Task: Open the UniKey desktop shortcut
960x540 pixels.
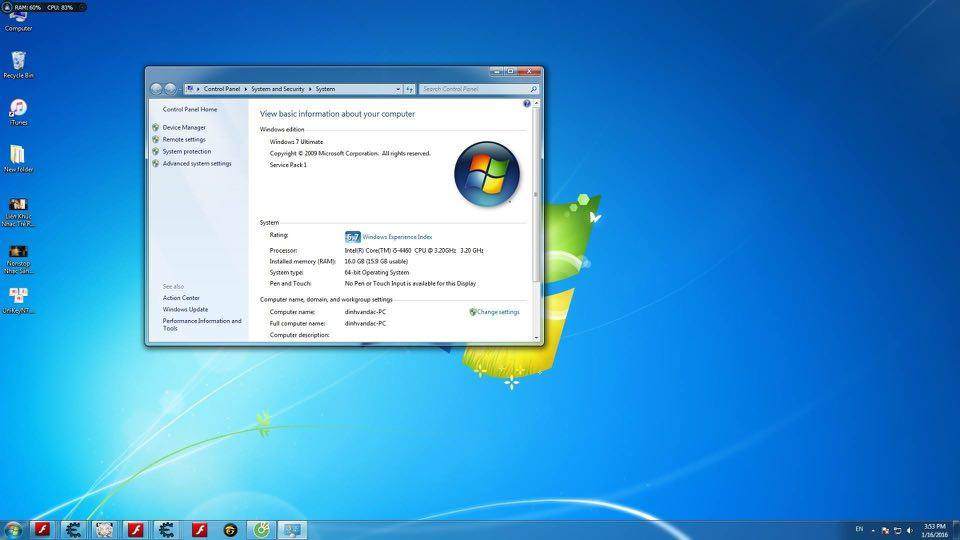Action: pos(17,297)
